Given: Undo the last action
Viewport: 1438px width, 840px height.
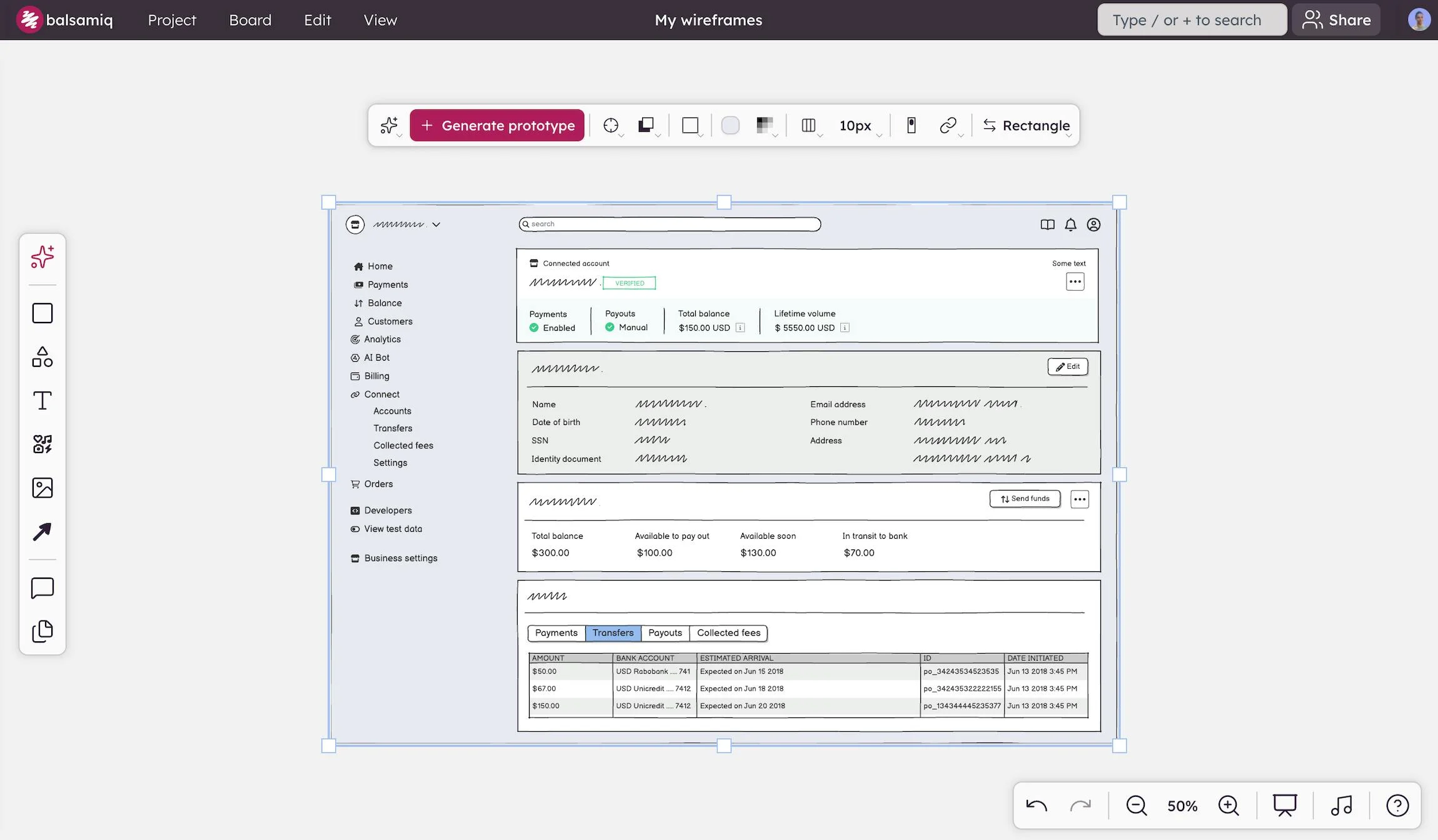Looking at the screenshot, I should point(1037,806).
